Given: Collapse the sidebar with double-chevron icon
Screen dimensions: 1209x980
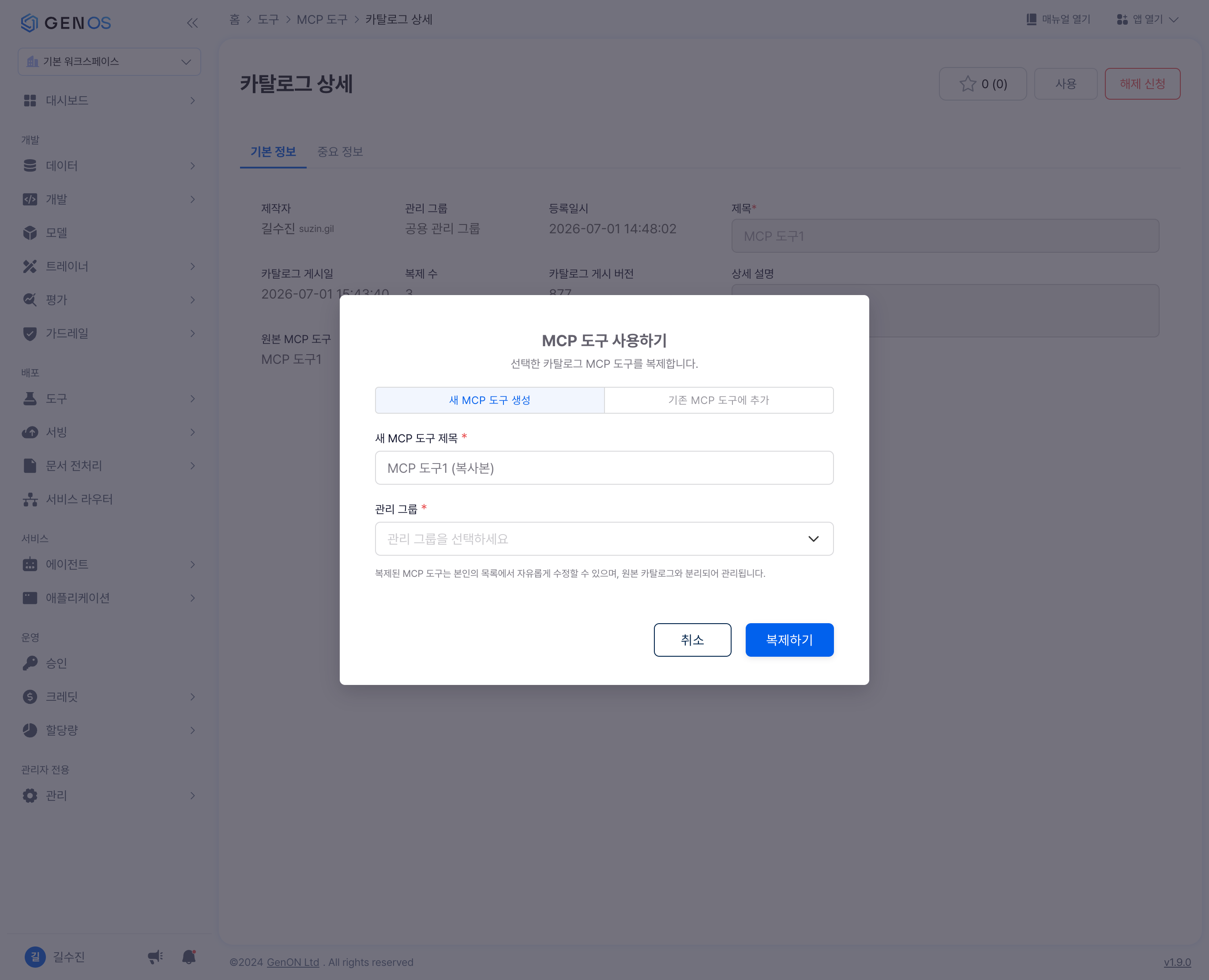Looking at the screenshot, I should click(x=192, y=23).
